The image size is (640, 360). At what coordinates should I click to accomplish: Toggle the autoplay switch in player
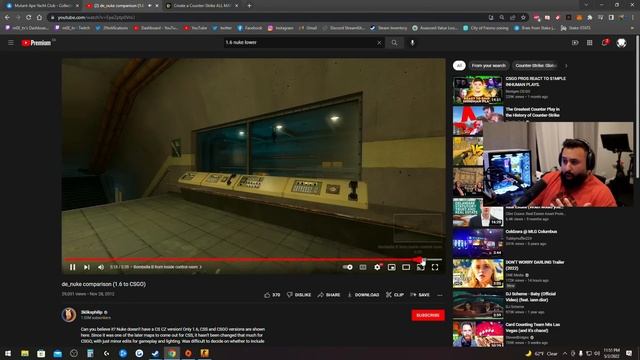point(347,267)
